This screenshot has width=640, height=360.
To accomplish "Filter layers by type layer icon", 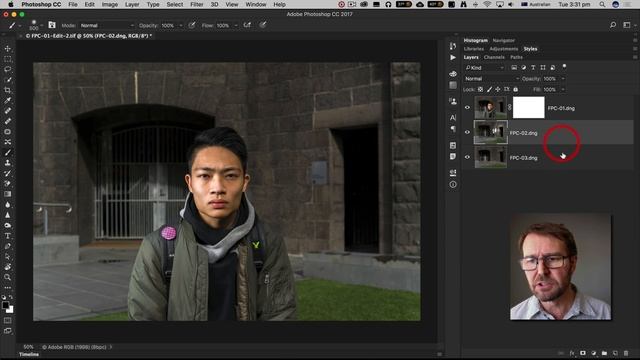I will [533, 67].
